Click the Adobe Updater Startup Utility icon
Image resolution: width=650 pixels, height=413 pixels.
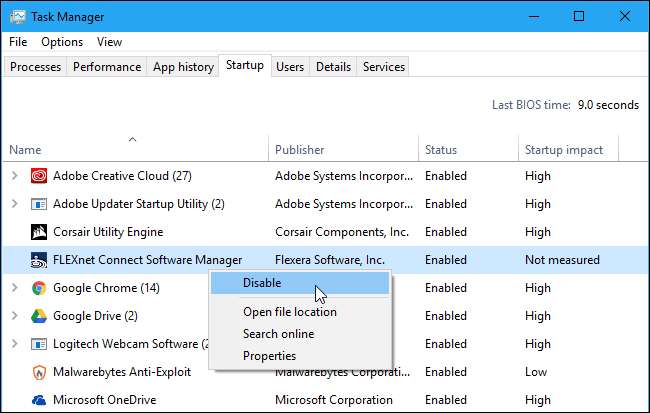point(39,204)
